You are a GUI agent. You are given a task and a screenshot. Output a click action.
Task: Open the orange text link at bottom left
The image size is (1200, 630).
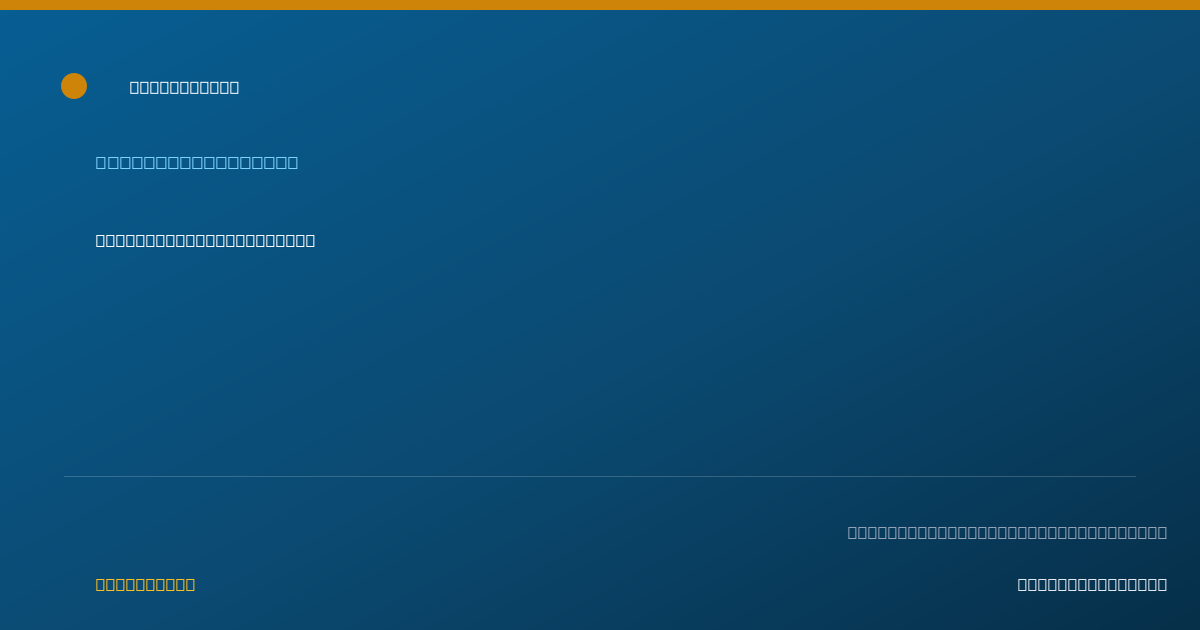[x=145, y=584]
